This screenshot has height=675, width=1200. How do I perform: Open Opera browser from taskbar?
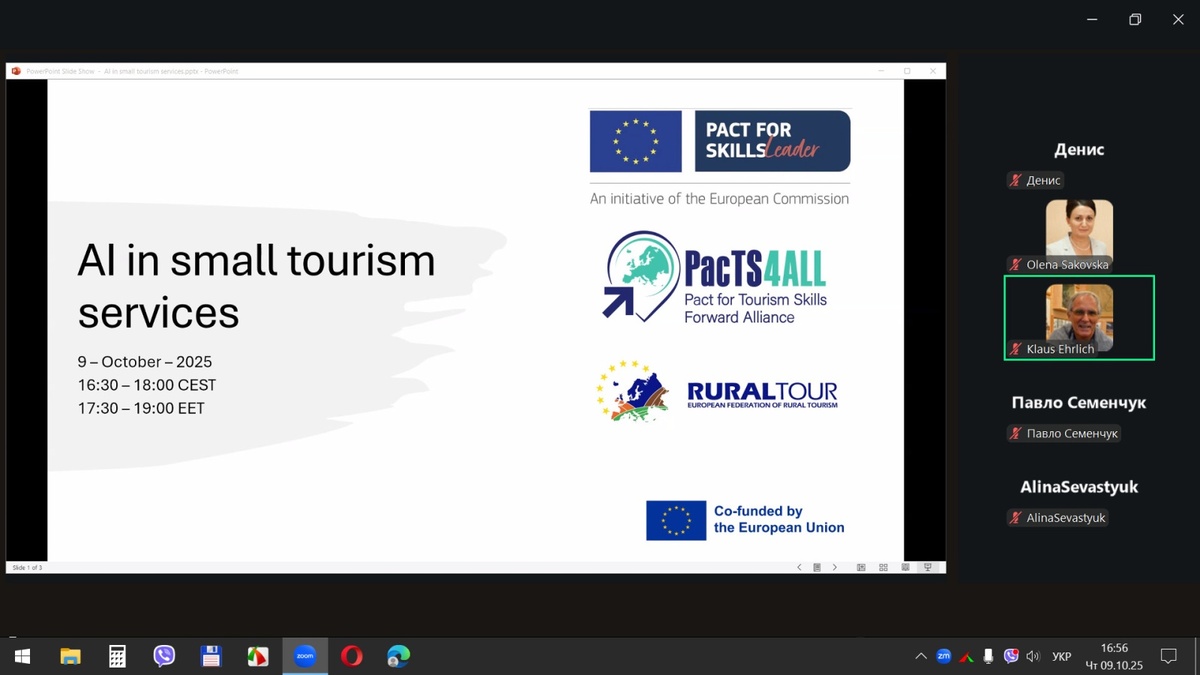tap(351, 656)
